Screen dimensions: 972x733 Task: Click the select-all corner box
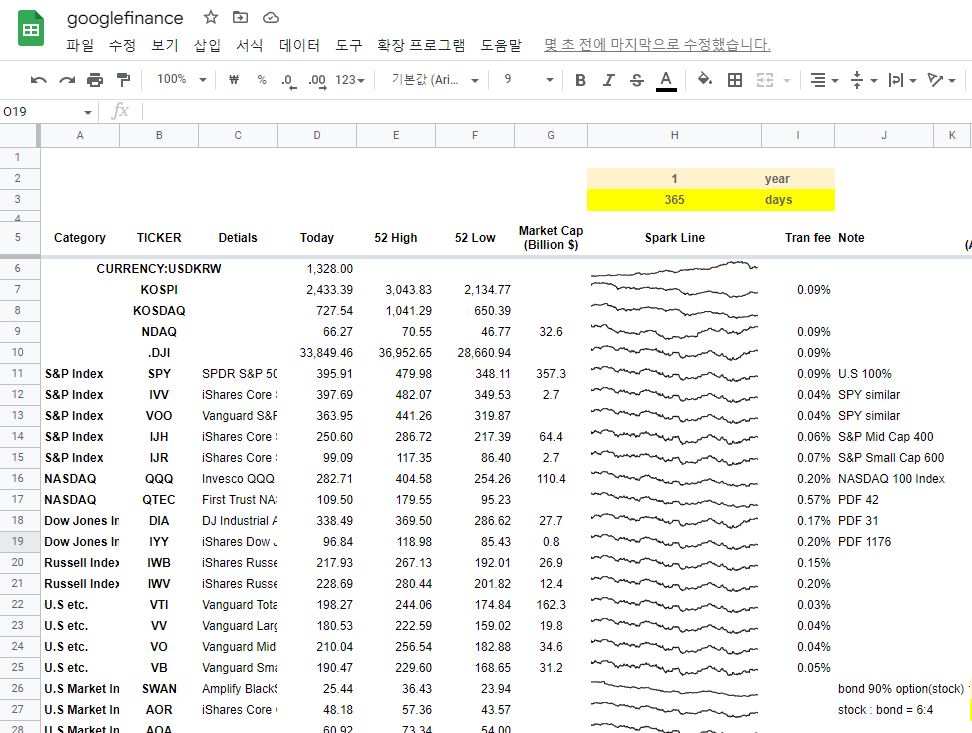[20, 135]
